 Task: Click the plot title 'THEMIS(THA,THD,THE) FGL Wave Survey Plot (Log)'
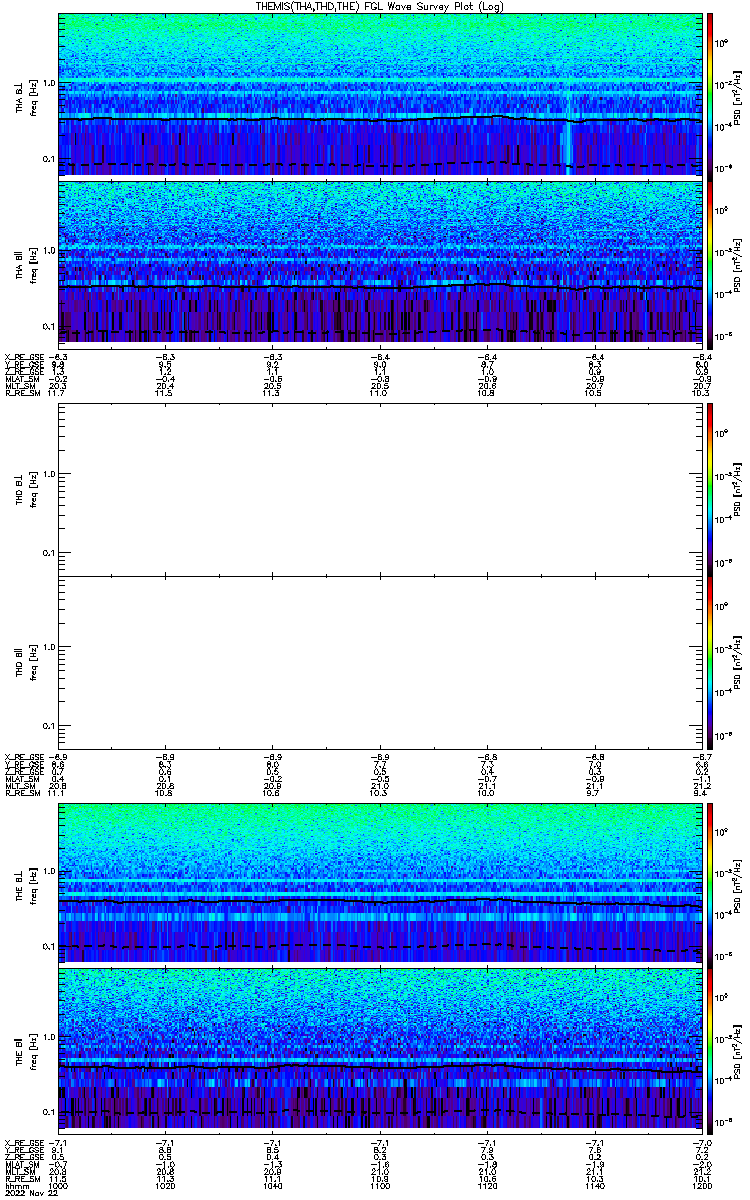point(381,6)
